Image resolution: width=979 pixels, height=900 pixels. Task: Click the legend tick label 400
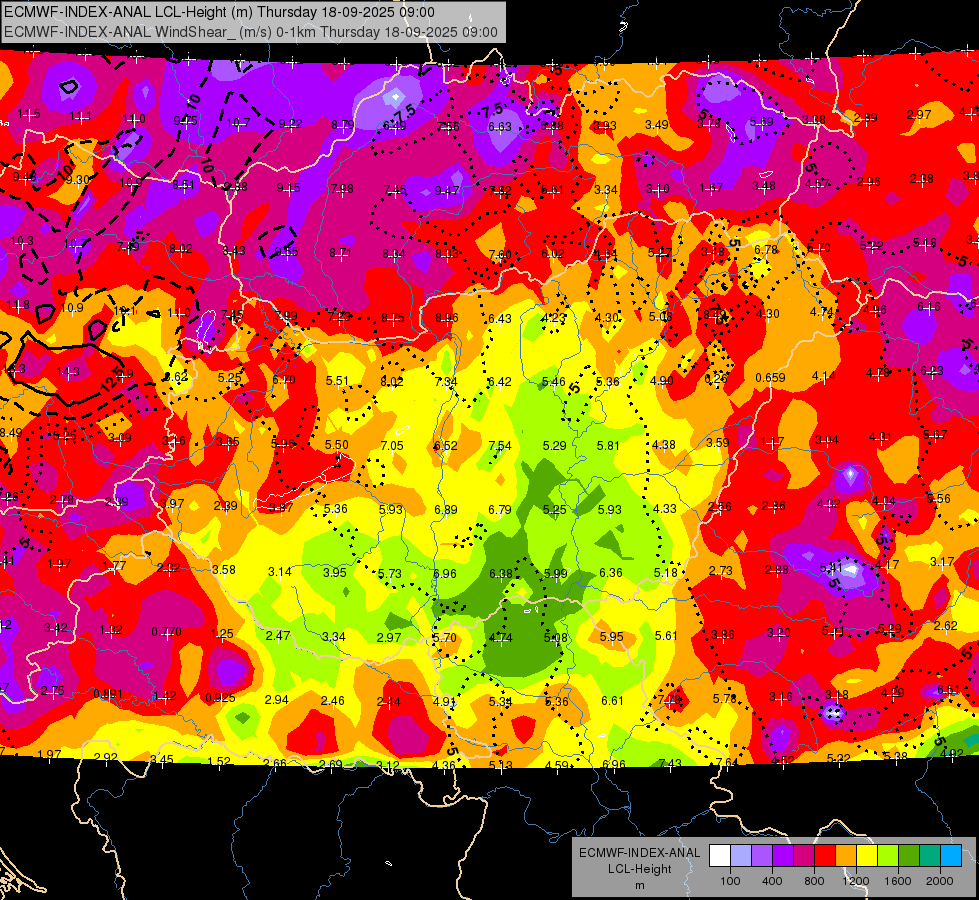click(x=772, y=881)
